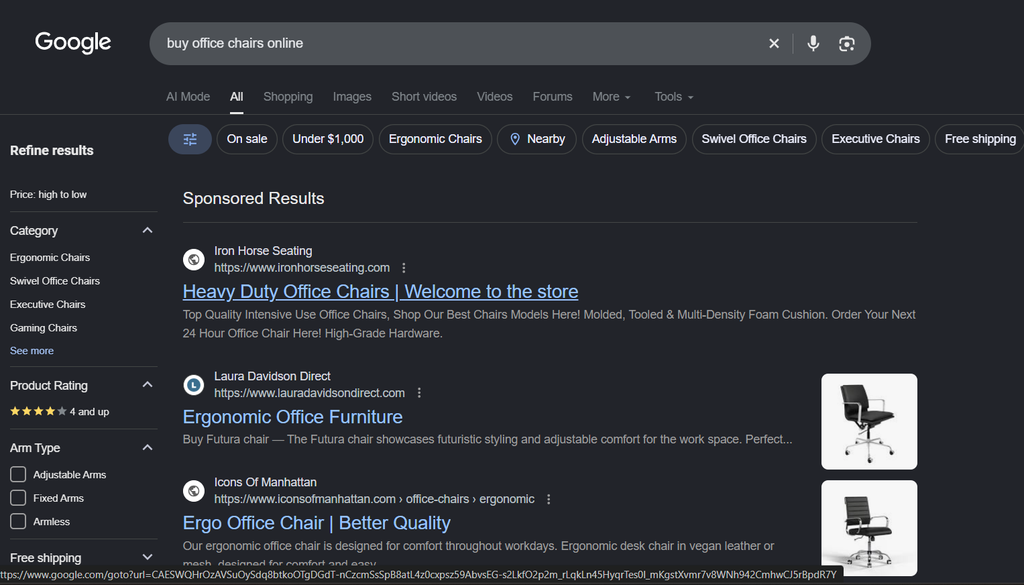The image size is (1024, 585).
Task: Apply the Free shipping filter chip
Action: (980, 139)
